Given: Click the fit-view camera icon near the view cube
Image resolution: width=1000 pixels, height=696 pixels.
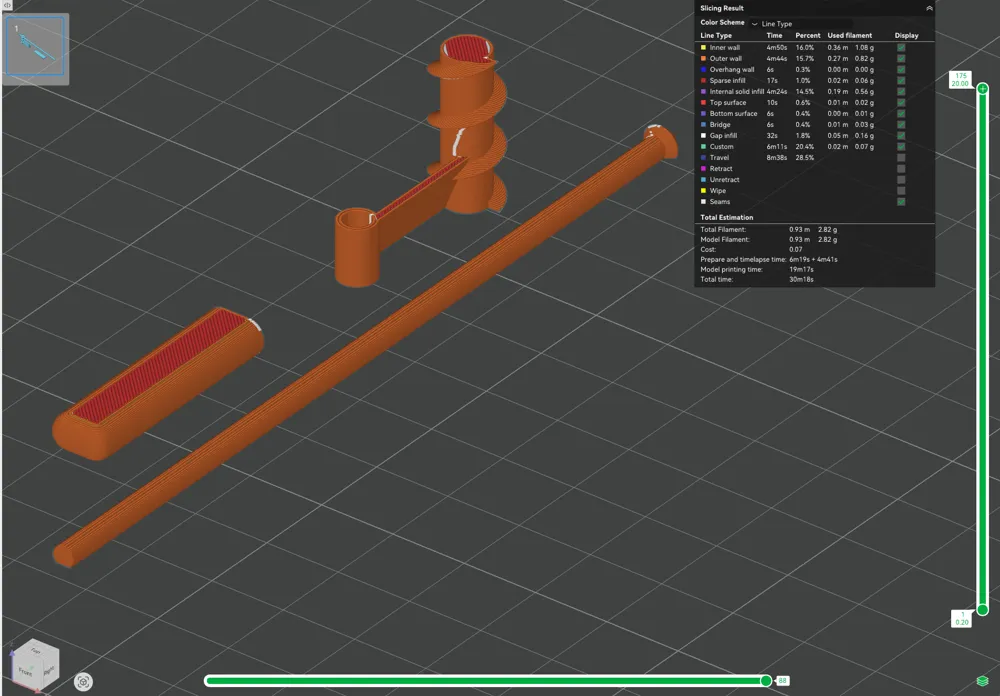Looking at the screenshot, I should [x=83, y=682].
